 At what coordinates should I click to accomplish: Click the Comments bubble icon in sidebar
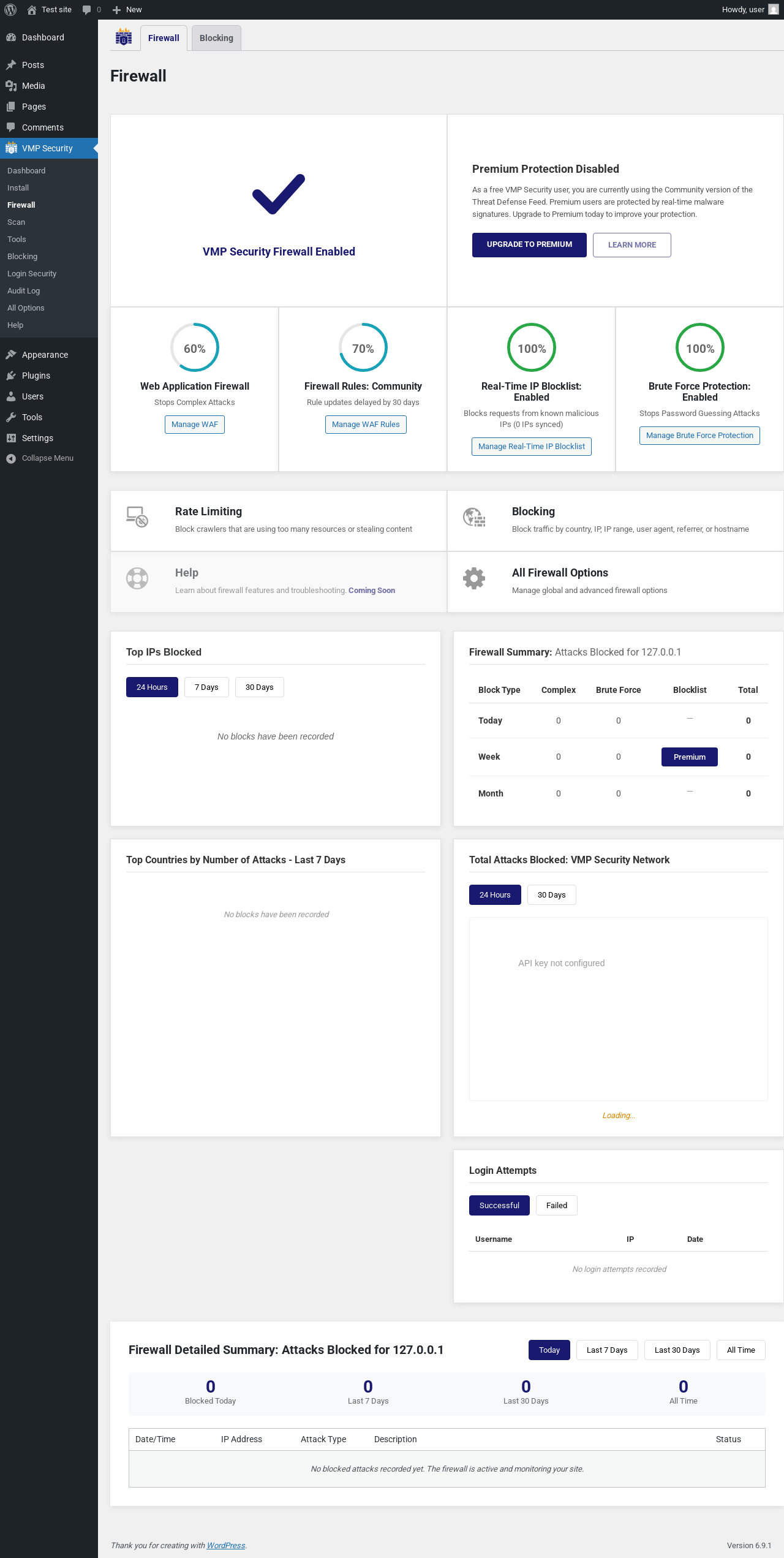[11, 127]
